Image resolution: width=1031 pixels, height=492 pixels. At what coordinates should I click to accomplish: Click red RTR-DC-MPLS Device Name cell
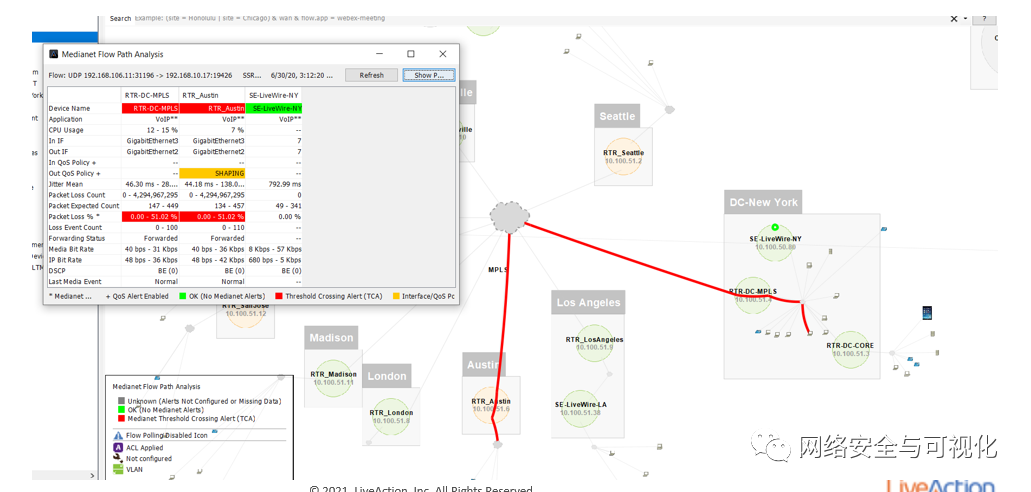click(x=151, y=109)
